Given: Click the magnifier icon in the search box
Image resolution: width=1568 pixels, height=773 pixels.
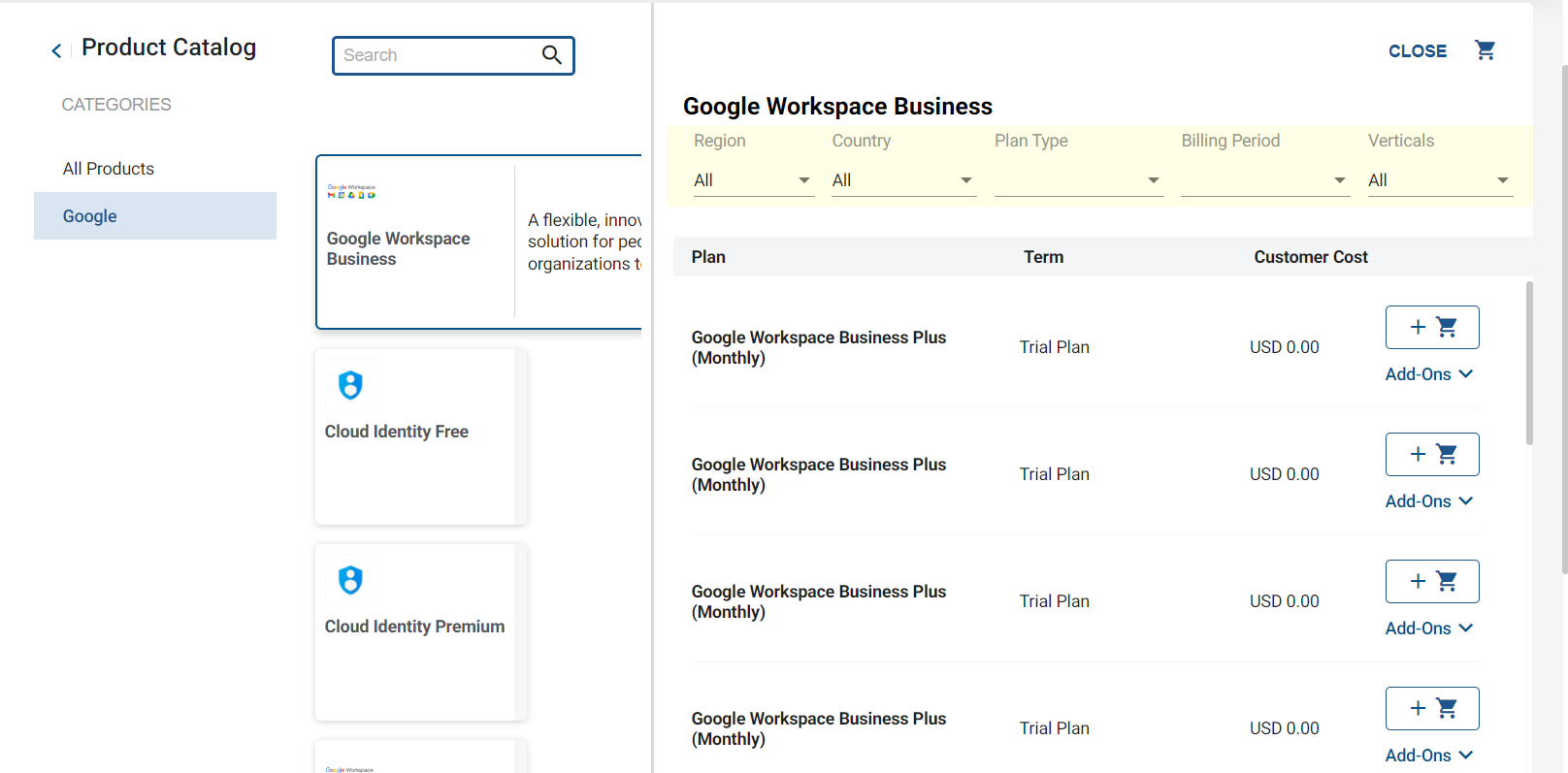Looking at the screenshot, I should click(551, 55).
